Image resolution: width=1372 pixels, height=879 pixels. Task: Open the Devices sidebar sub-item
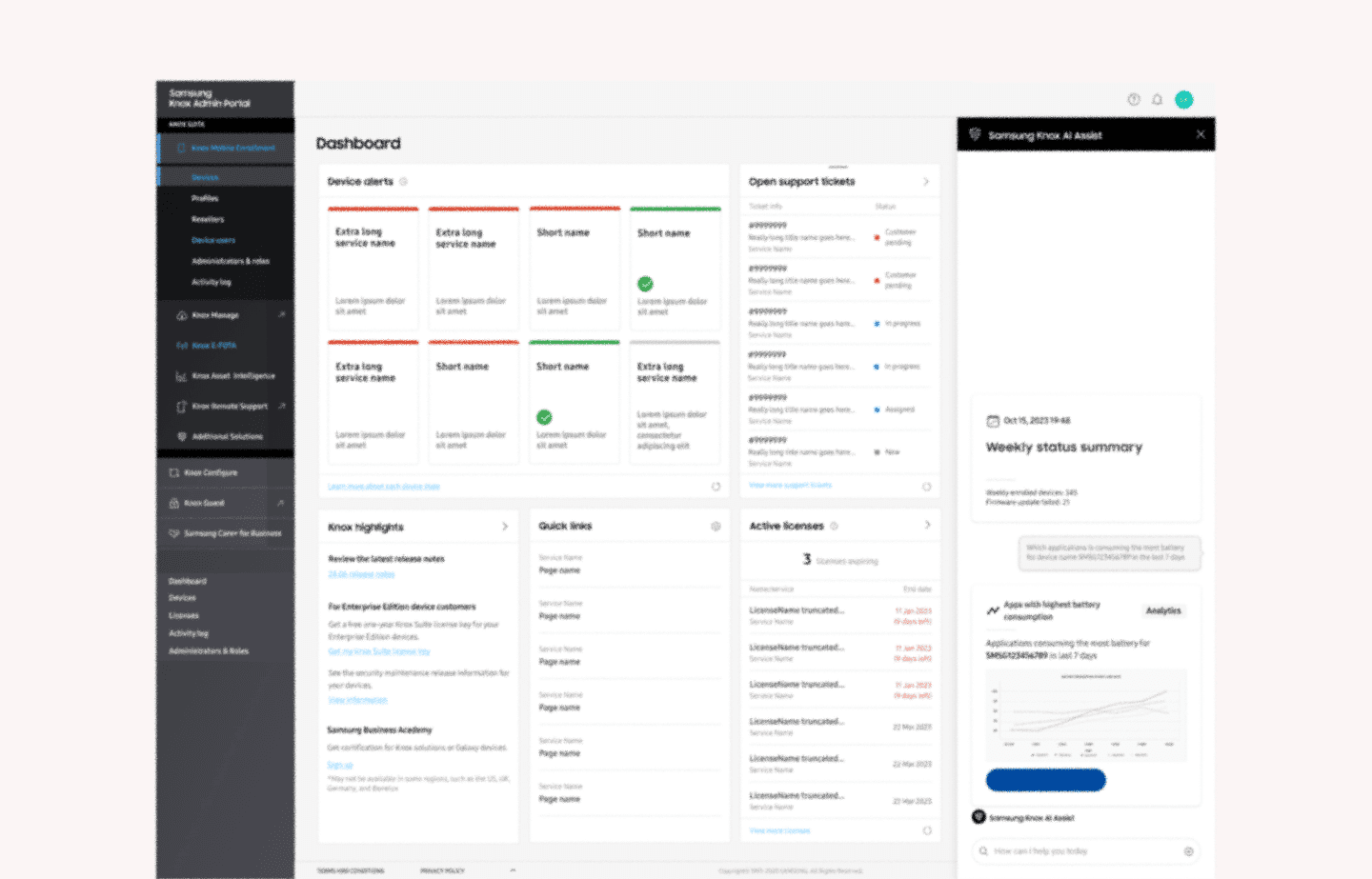click(x=205, y=177)
